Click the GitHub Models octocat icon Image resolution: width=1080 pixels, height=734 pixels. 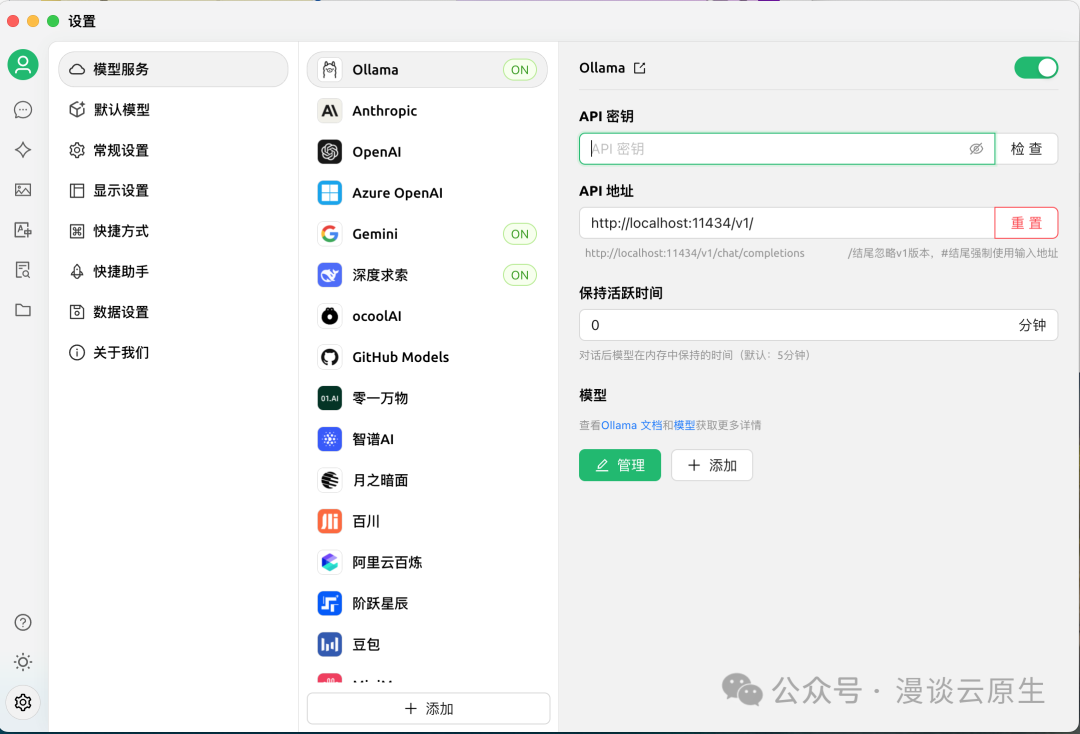(x=330, y=357)
